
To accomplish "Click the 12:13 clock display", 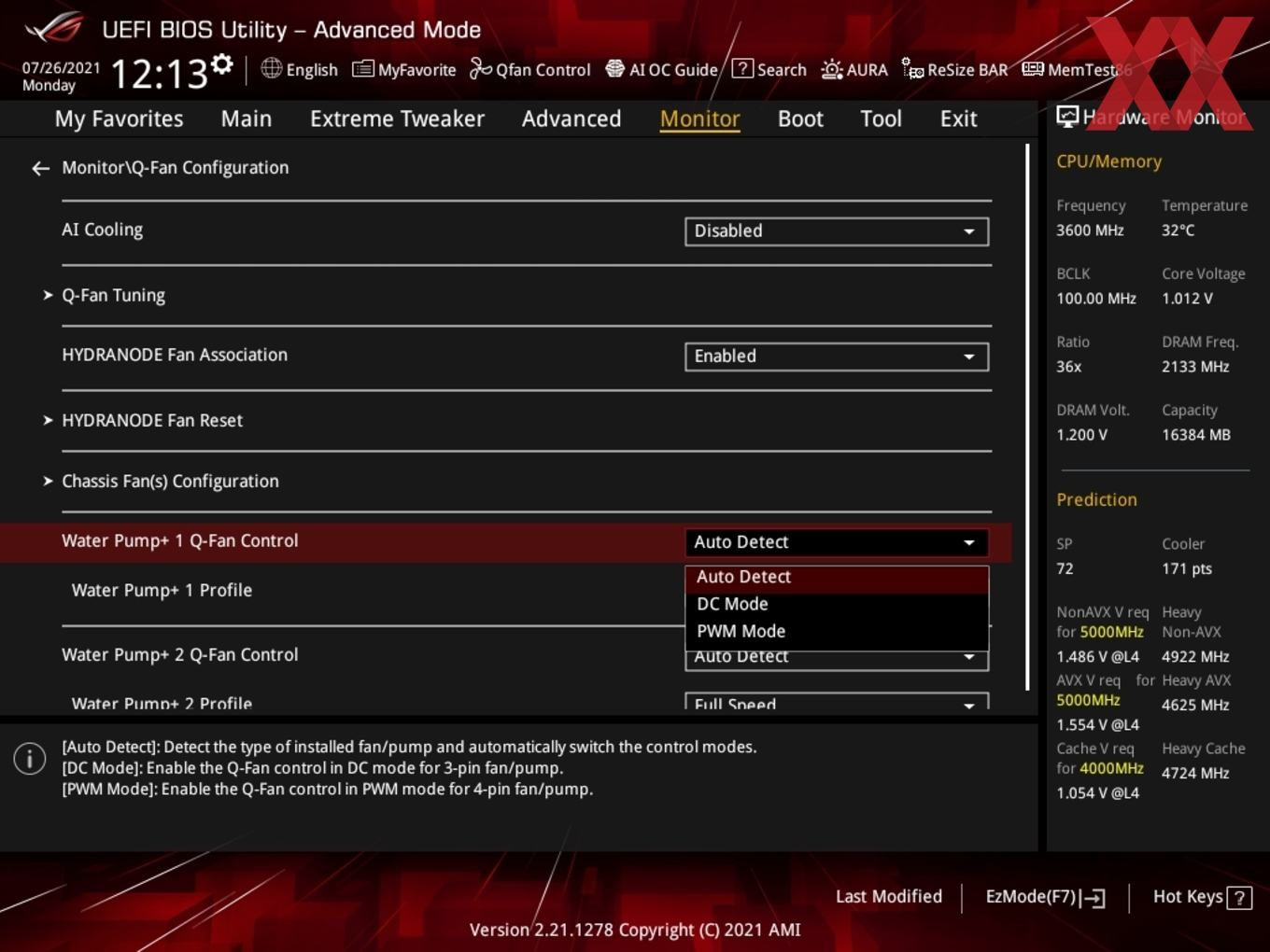I will coord(159,74).
